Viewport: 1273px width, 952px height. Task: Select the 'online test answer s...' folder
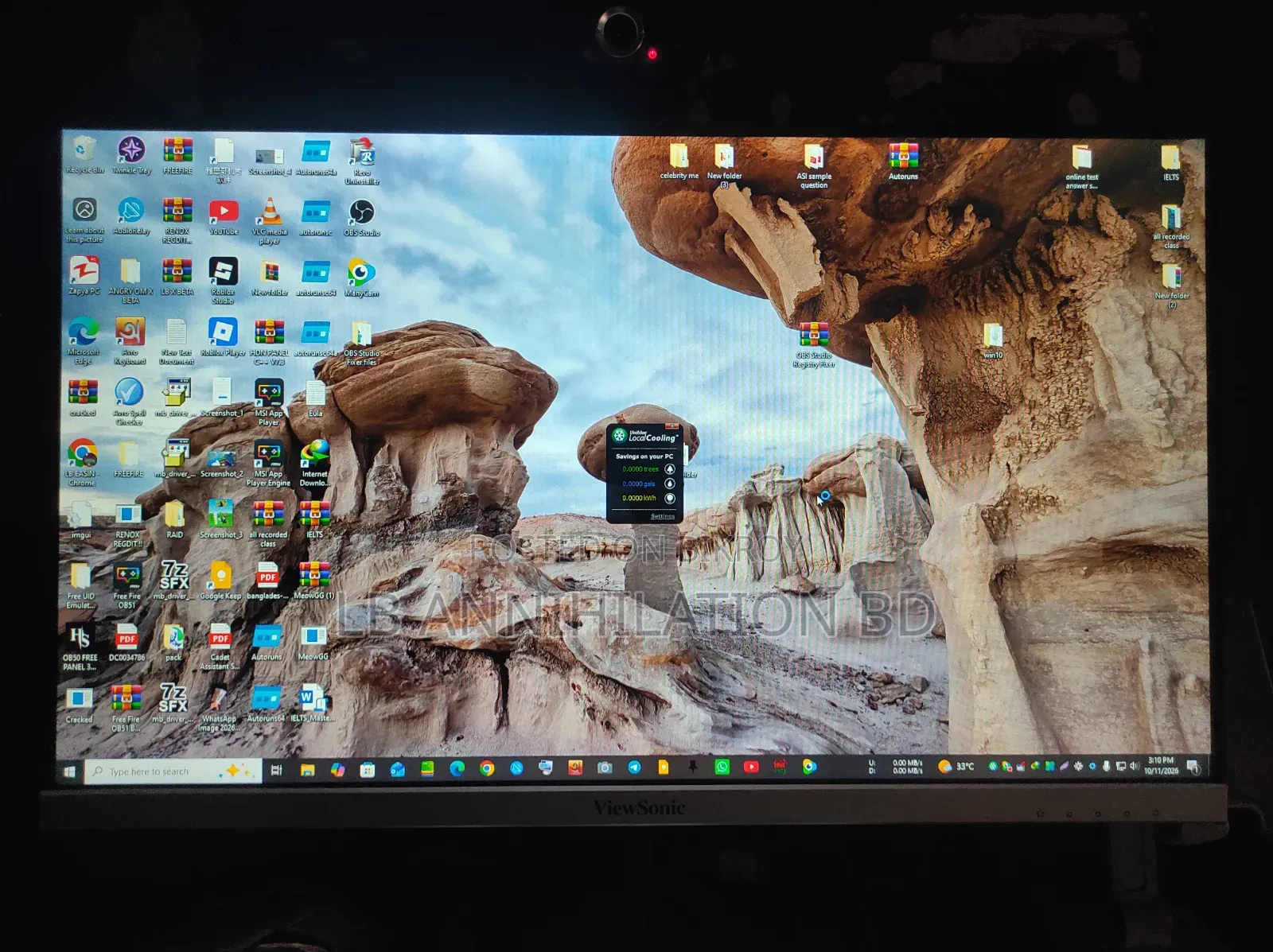click(1081, 167)
